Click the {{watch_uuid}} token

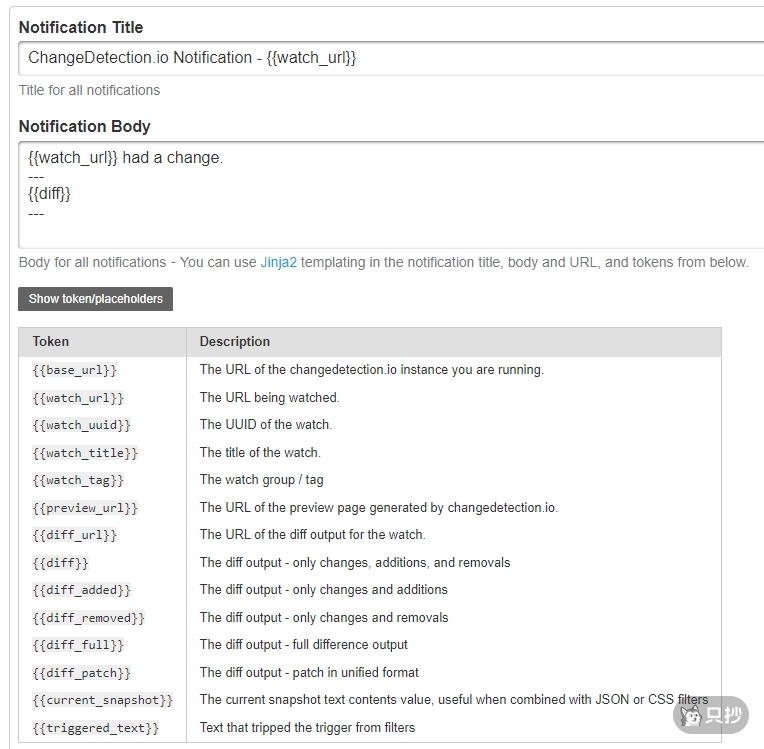coord(82,425)
